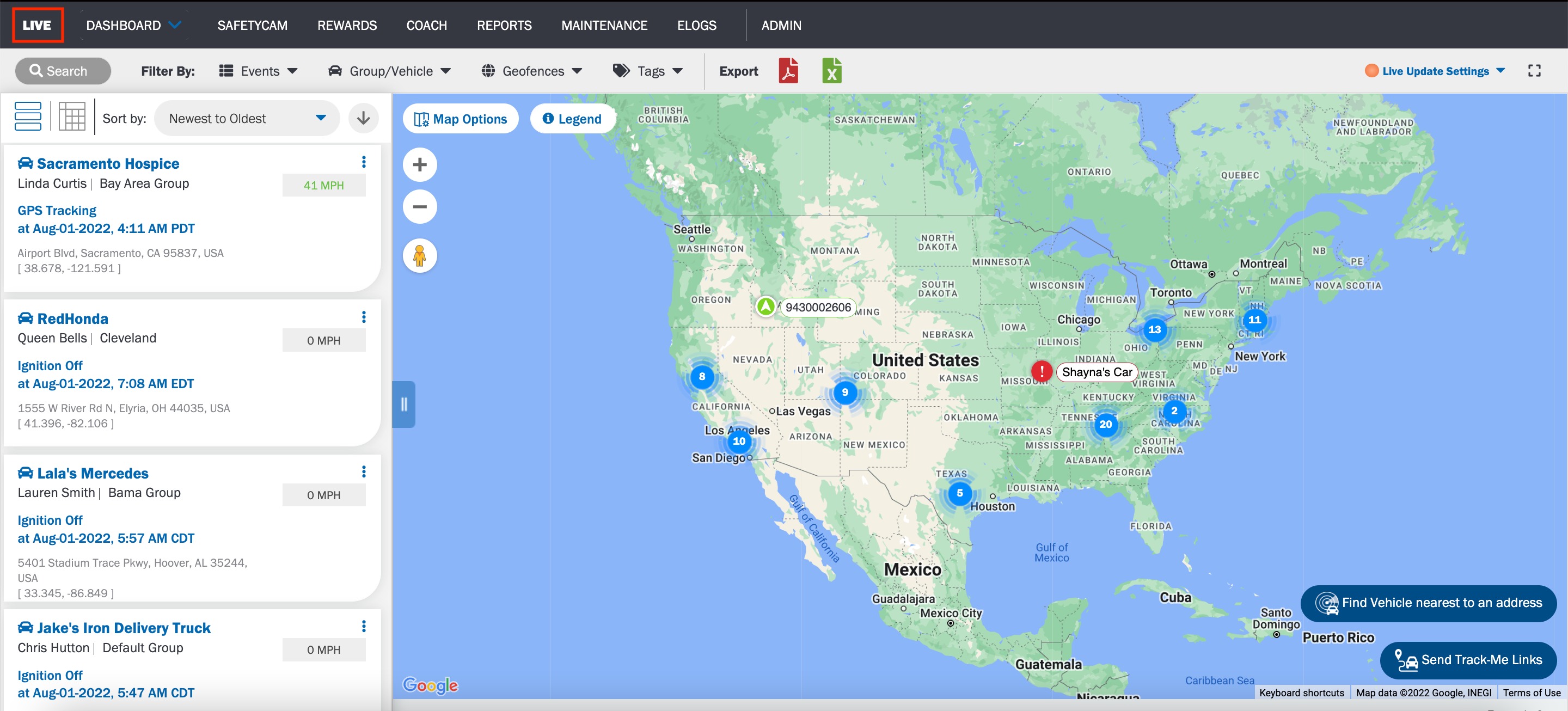Open Jake's Iron Delivery Truck vehicle link

tap(124, 628)
